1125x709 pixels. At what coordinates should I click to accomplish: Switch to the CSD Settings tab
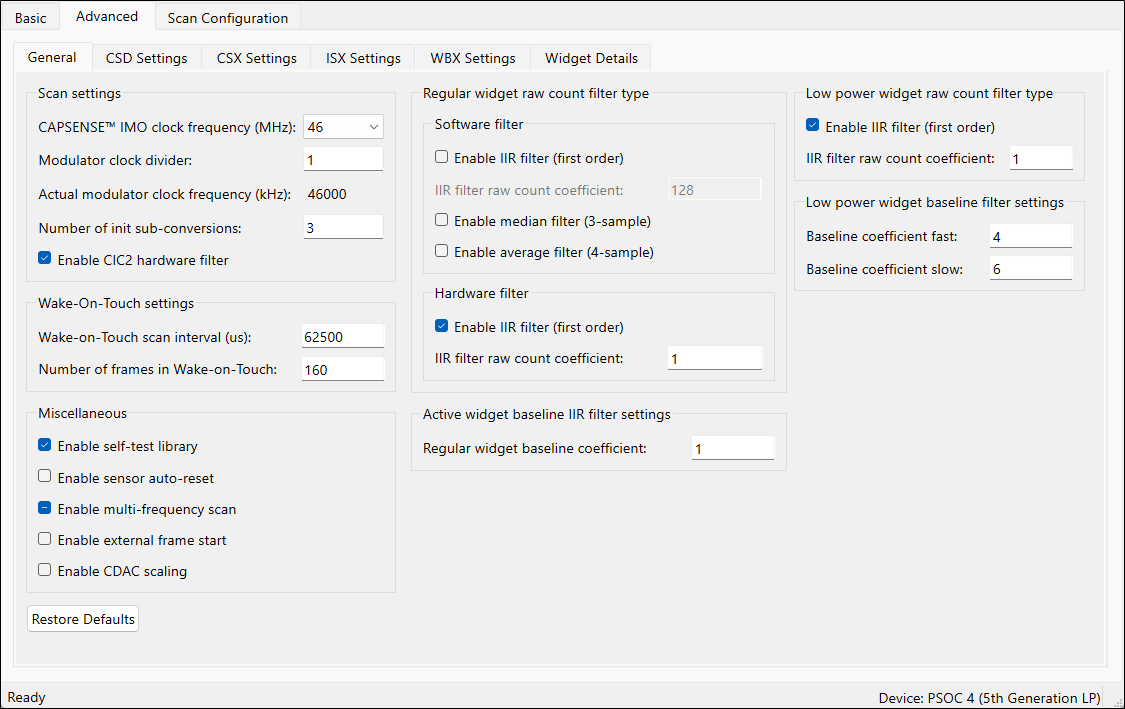(146, 58)
